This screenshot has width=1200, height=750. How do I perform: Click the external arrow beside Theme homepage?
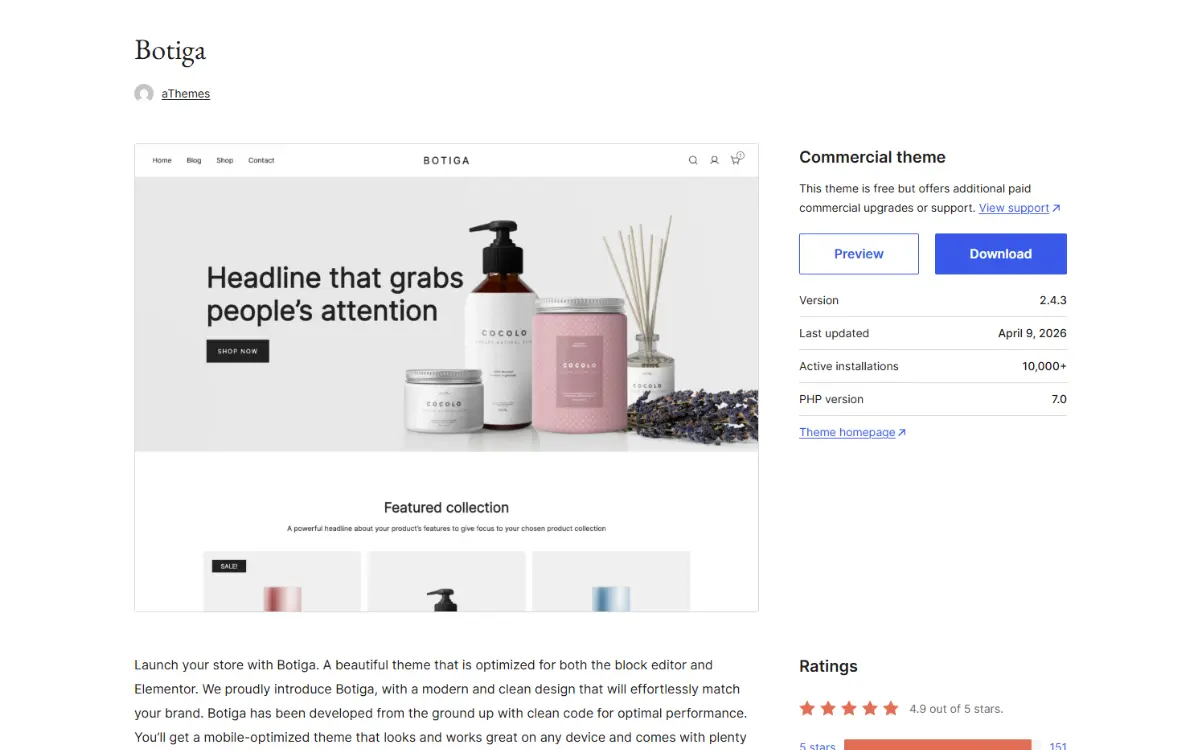coord(902,433)
